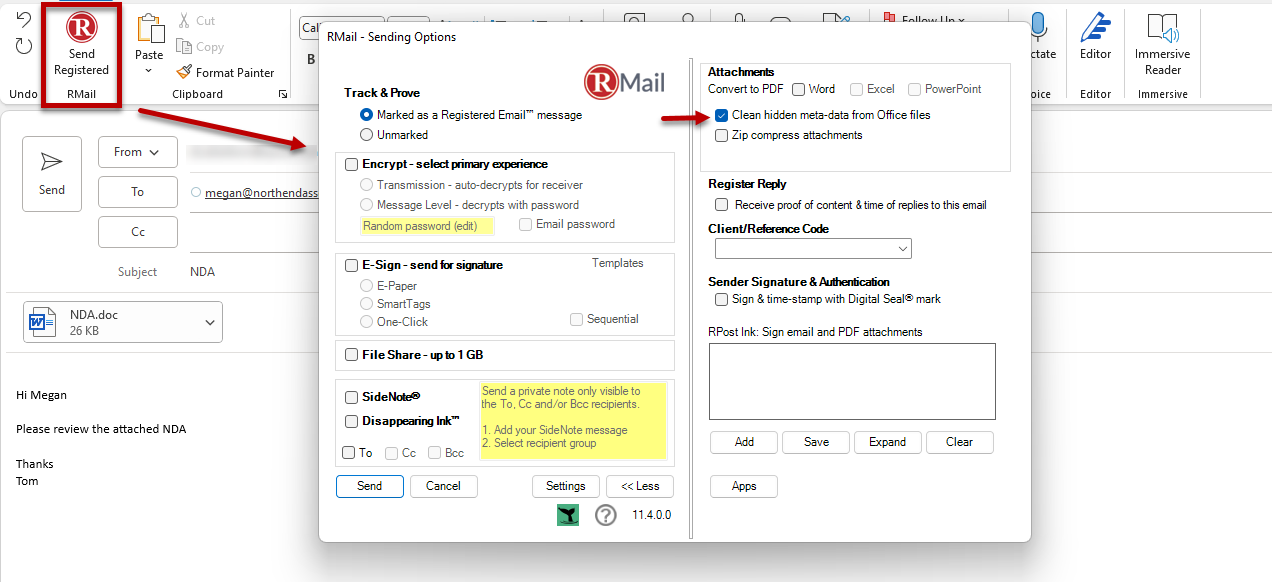Click the help question mark icon
The width and height of the screenshot is (1272, 582).
pyautogui.click(x=605, y=515)
